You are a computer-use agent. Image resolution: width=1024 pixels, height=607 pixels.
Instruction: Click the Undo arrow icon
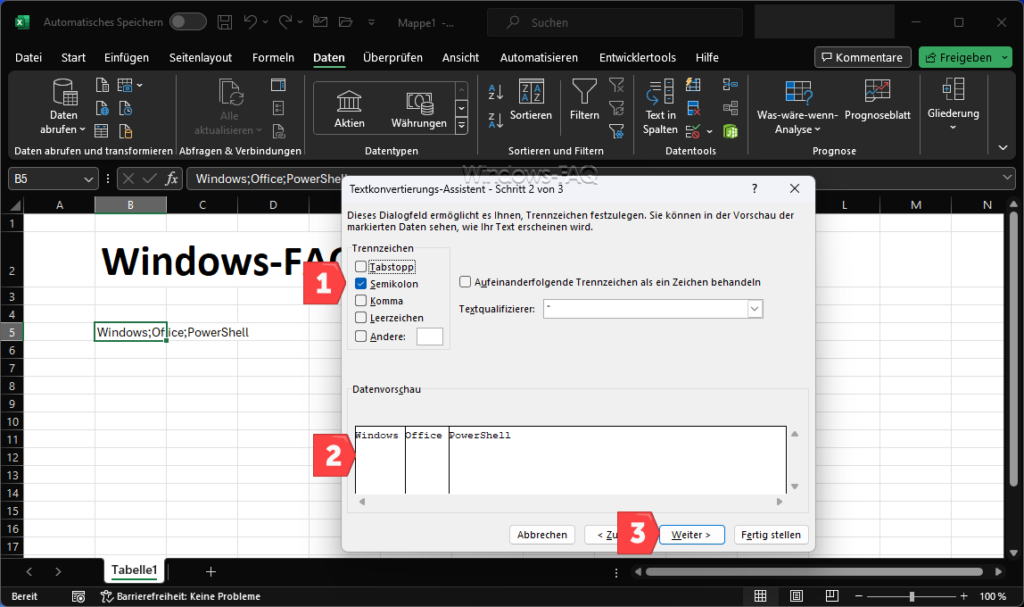250,22
